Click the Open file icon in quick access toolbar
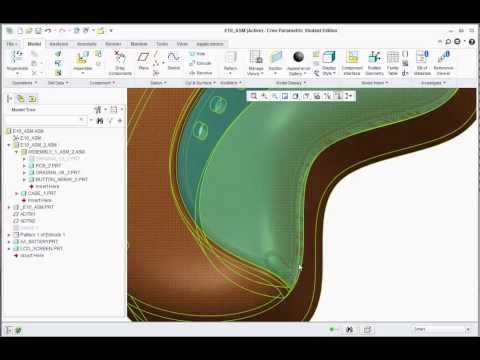Viewport: 480px width, 360px height. (x=29, y=31)
